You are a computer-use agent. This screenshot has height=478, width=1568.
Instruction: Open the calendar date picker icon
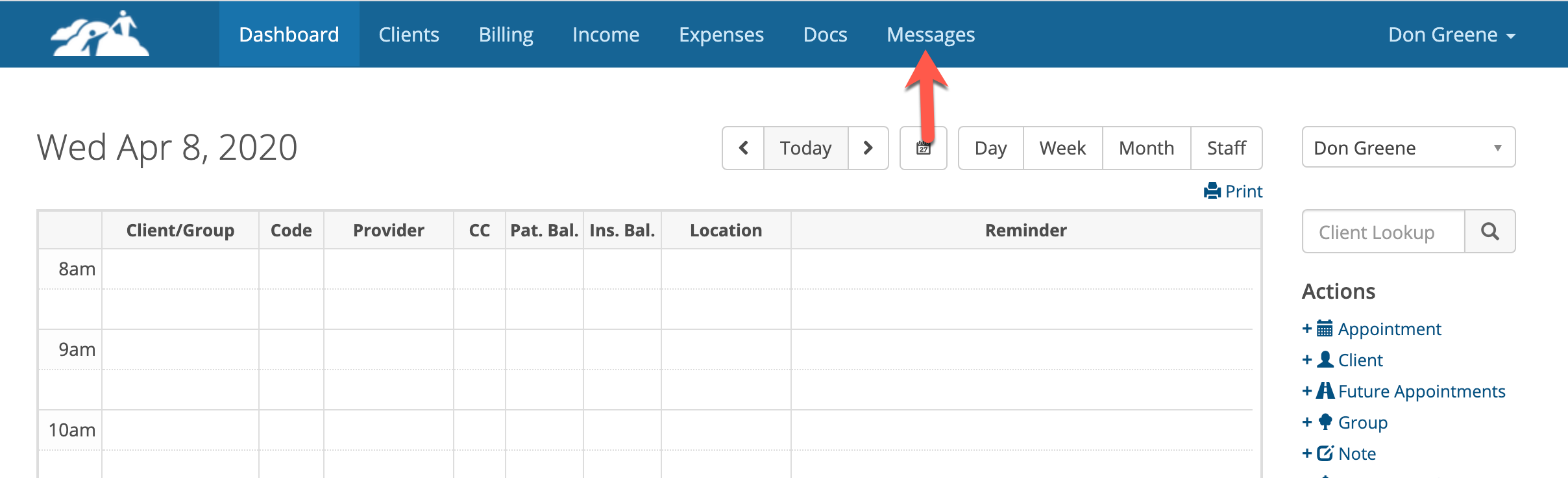[x=923, y=148]
